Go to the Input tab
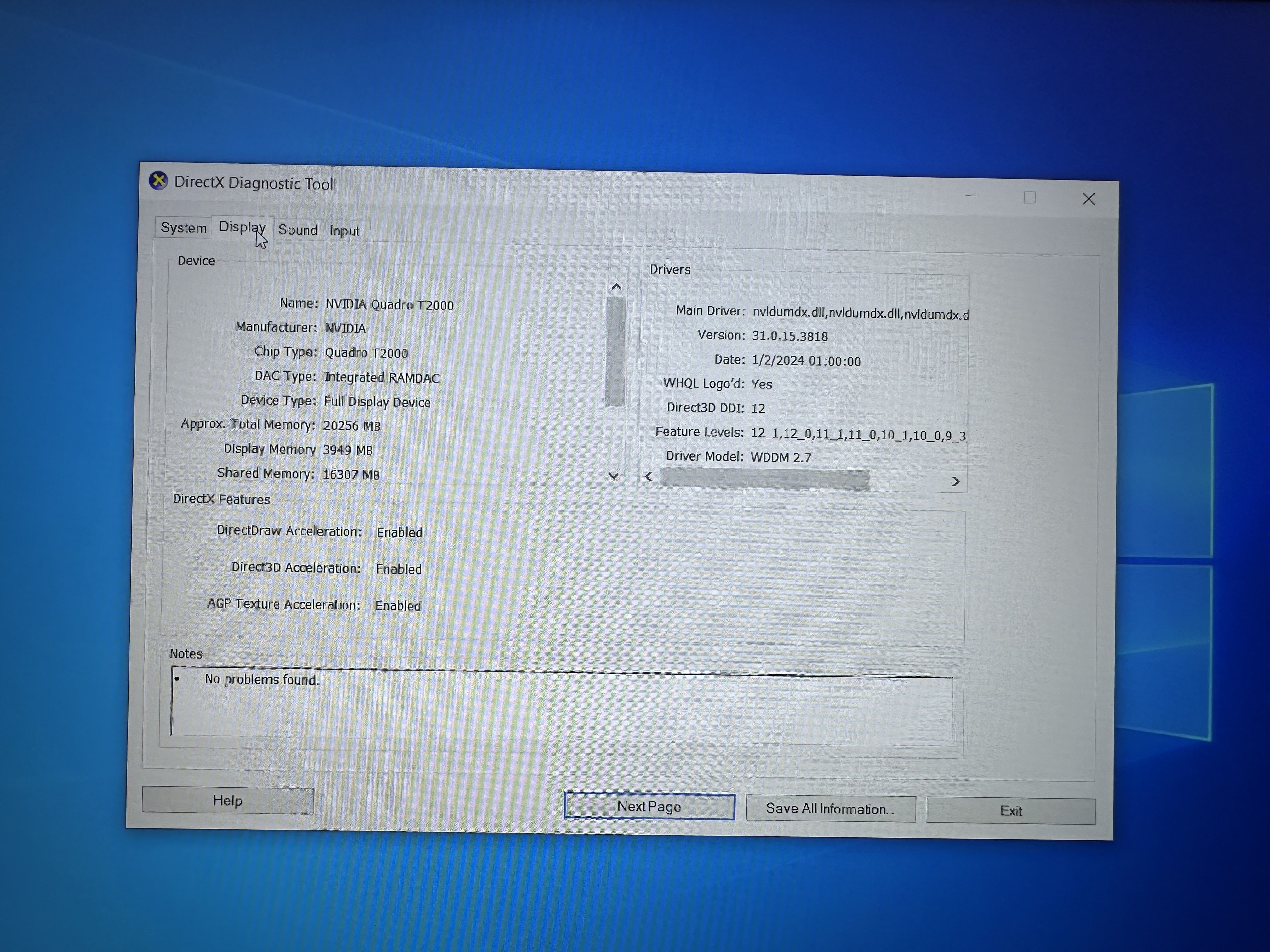1270x952 pixels. click(345, 231)
